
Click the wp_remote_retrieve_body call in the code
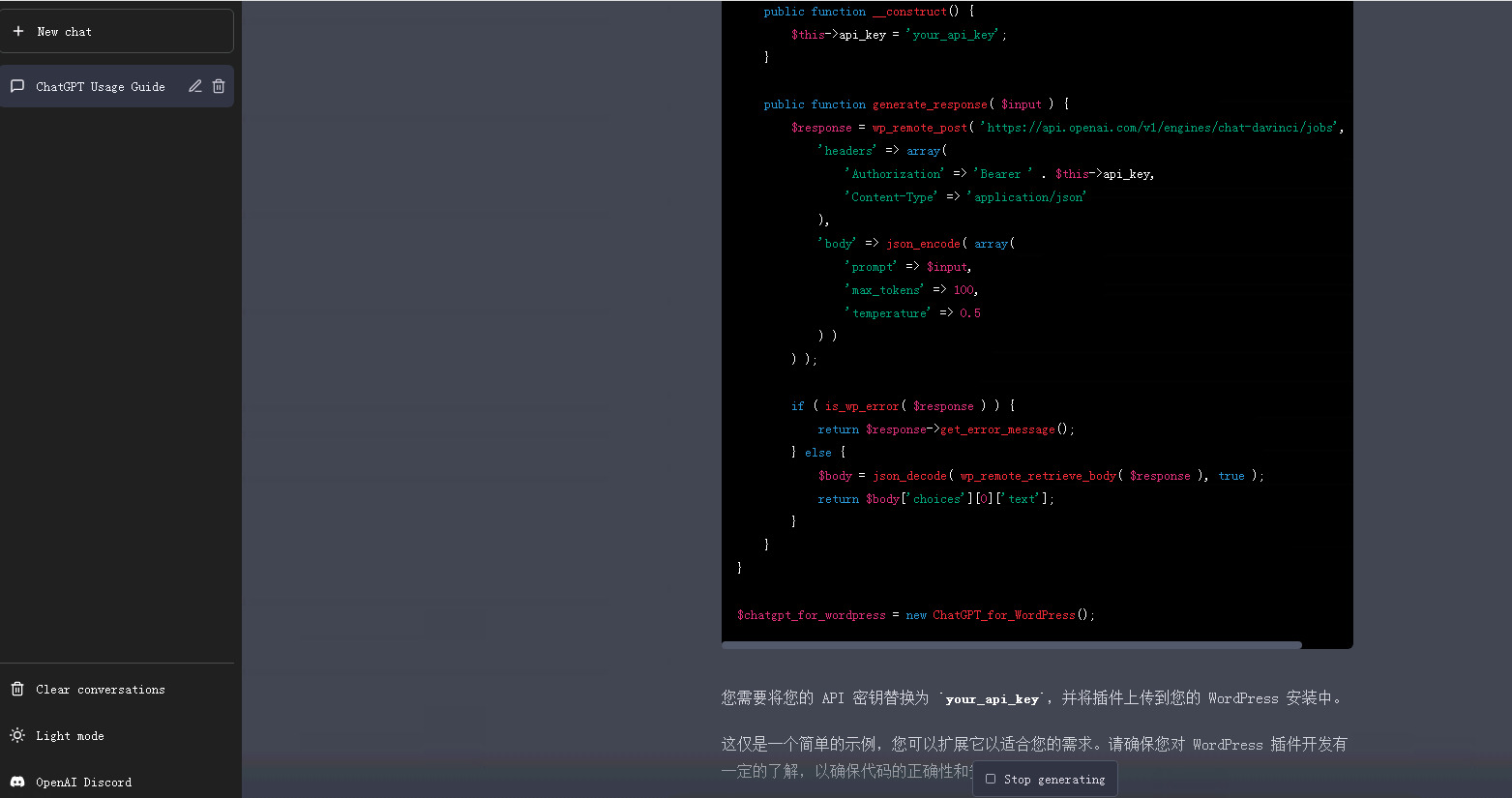(x=1038, y=475)
